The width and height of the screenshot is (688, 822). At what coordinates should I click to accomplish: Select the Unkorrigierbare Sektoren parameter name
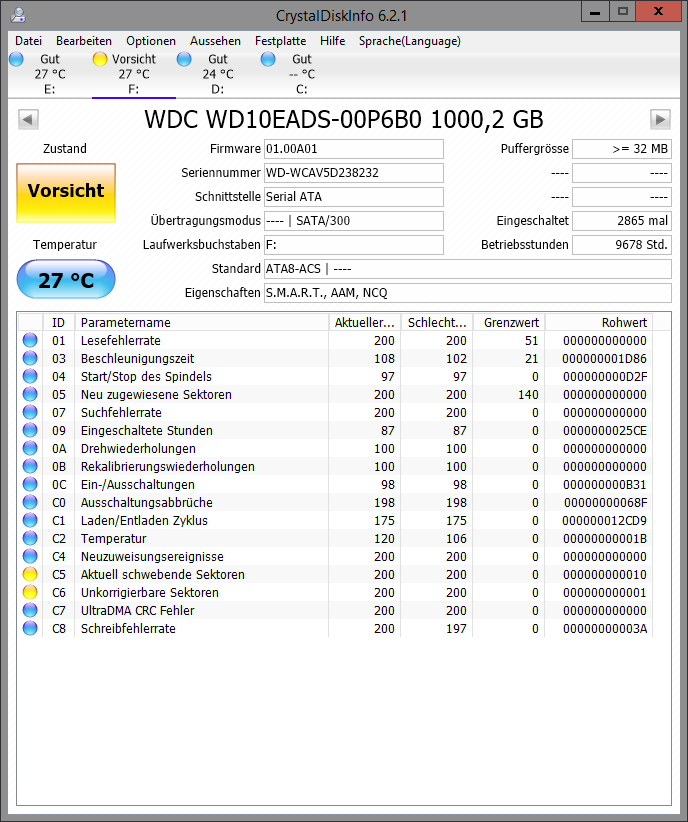coord(149,592)
